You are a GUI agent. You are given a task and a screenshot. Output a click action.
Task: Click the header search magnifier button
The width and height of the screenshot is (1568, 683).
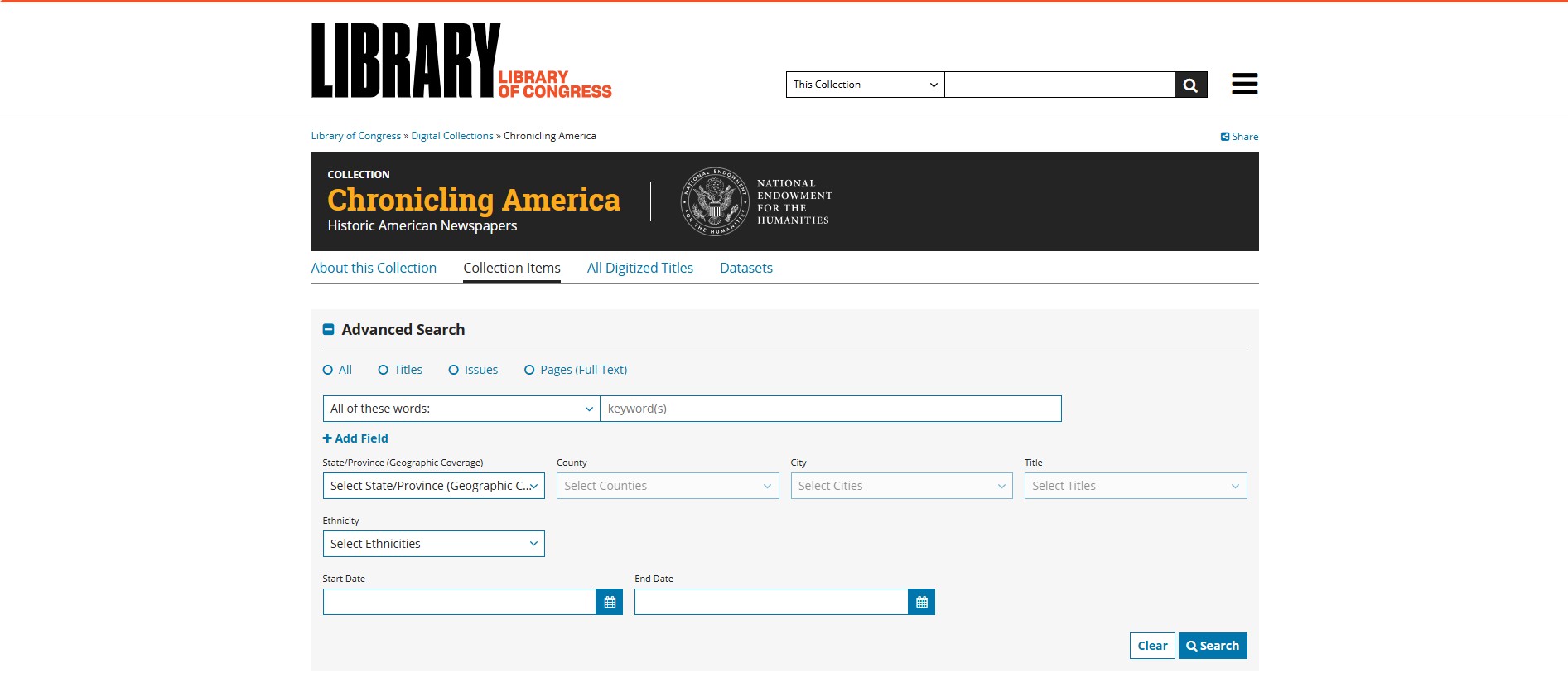pyautogui.click(x=1190, y=85)
